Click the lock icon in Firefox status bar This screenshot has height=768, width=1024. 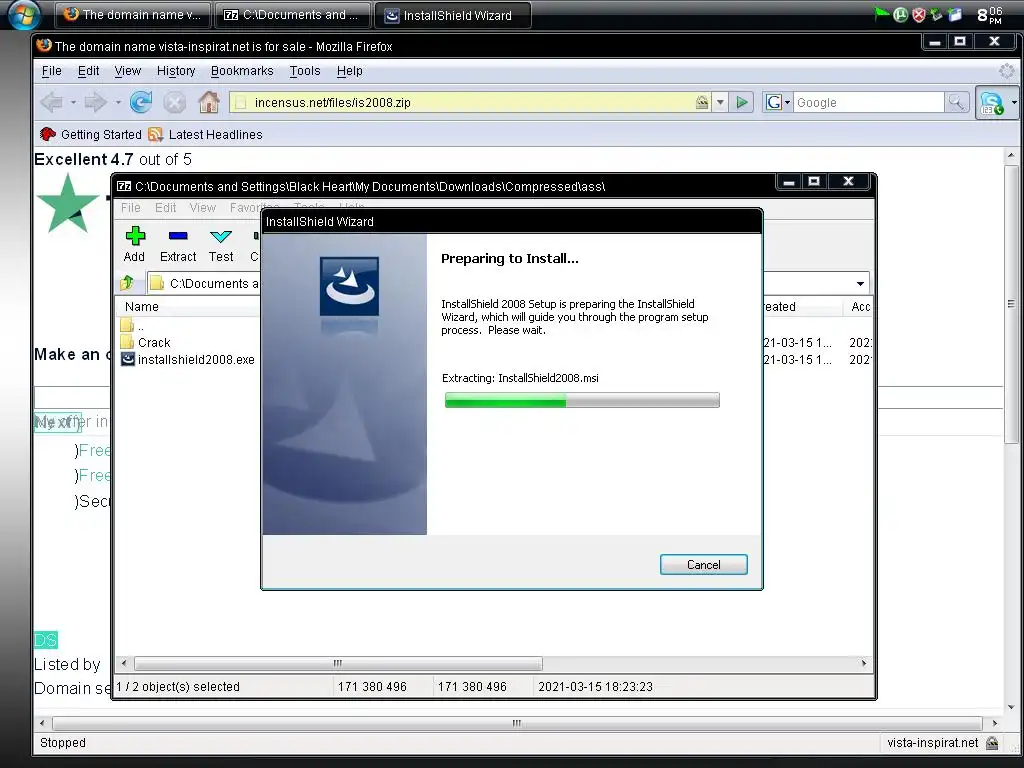coord(991,743)
